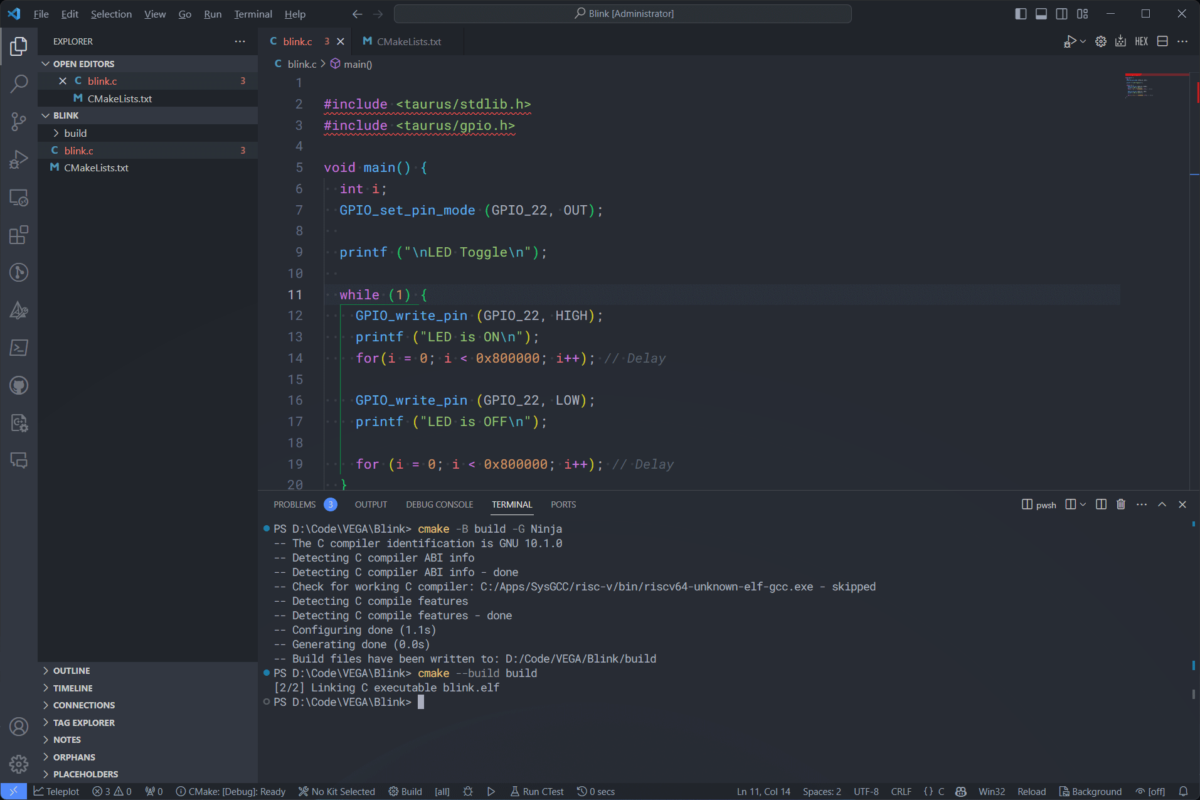Open the Serial Monitor icon in editor toolbar

(x=1121, y=41)
